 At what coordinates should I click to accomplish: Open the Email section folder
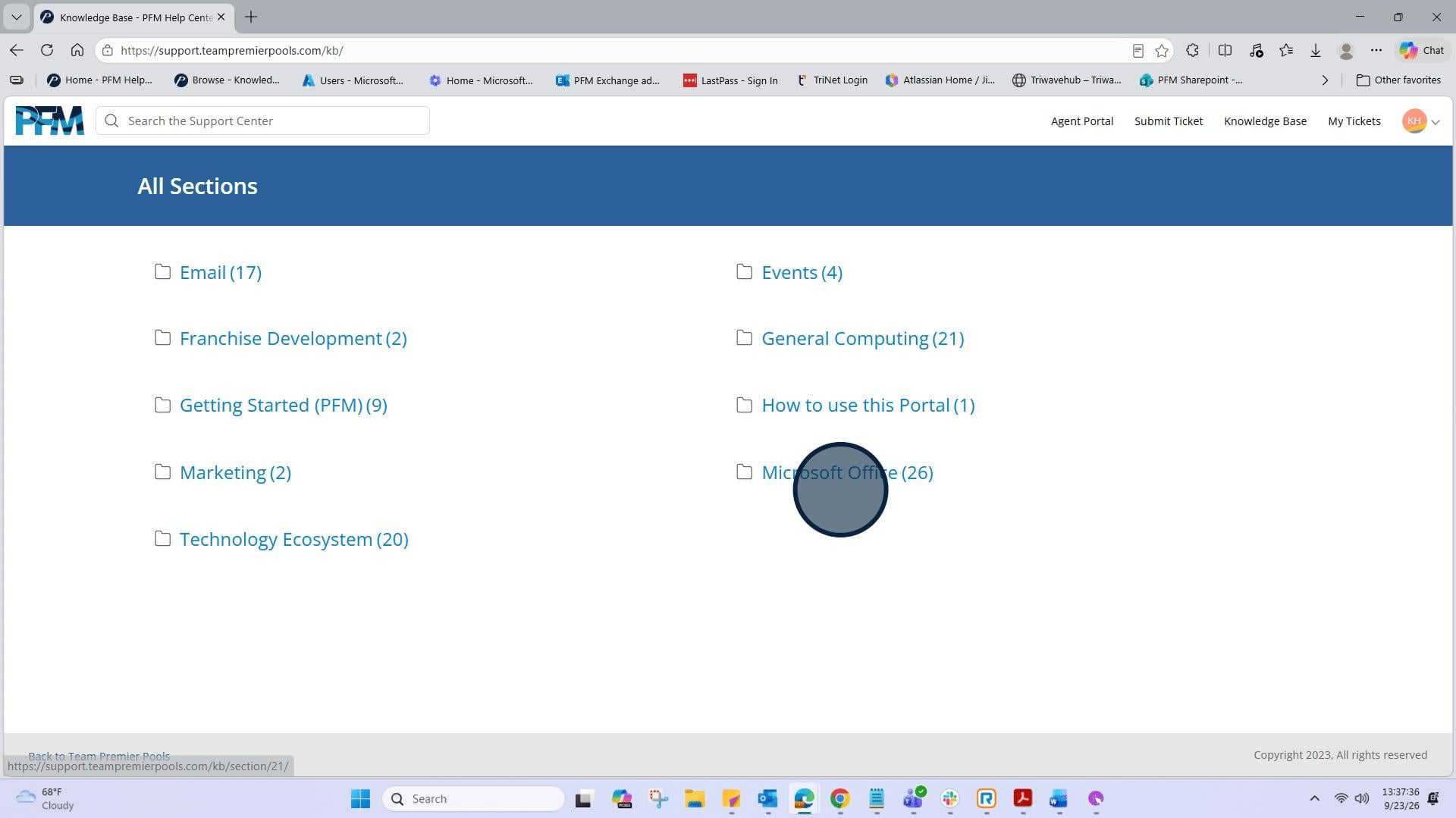point(220,272)
